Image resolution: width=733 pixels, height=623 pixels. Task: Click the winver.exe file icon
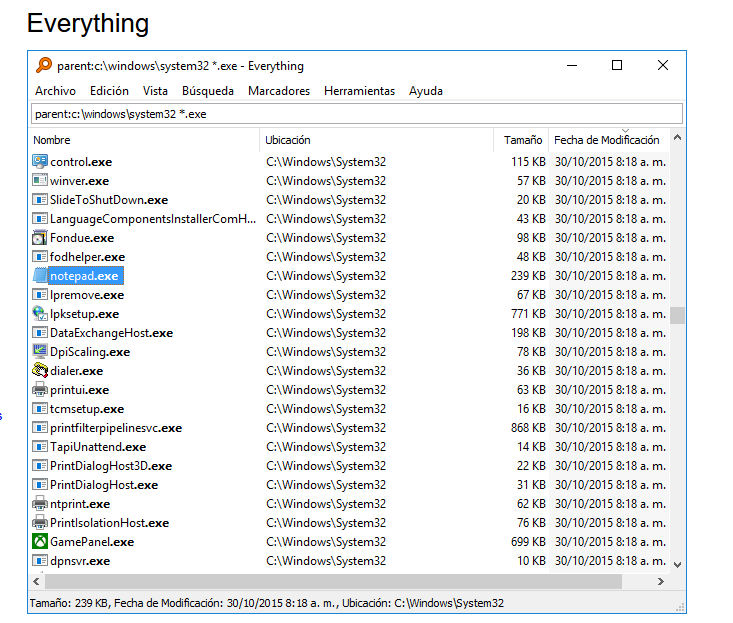[40, 180]
